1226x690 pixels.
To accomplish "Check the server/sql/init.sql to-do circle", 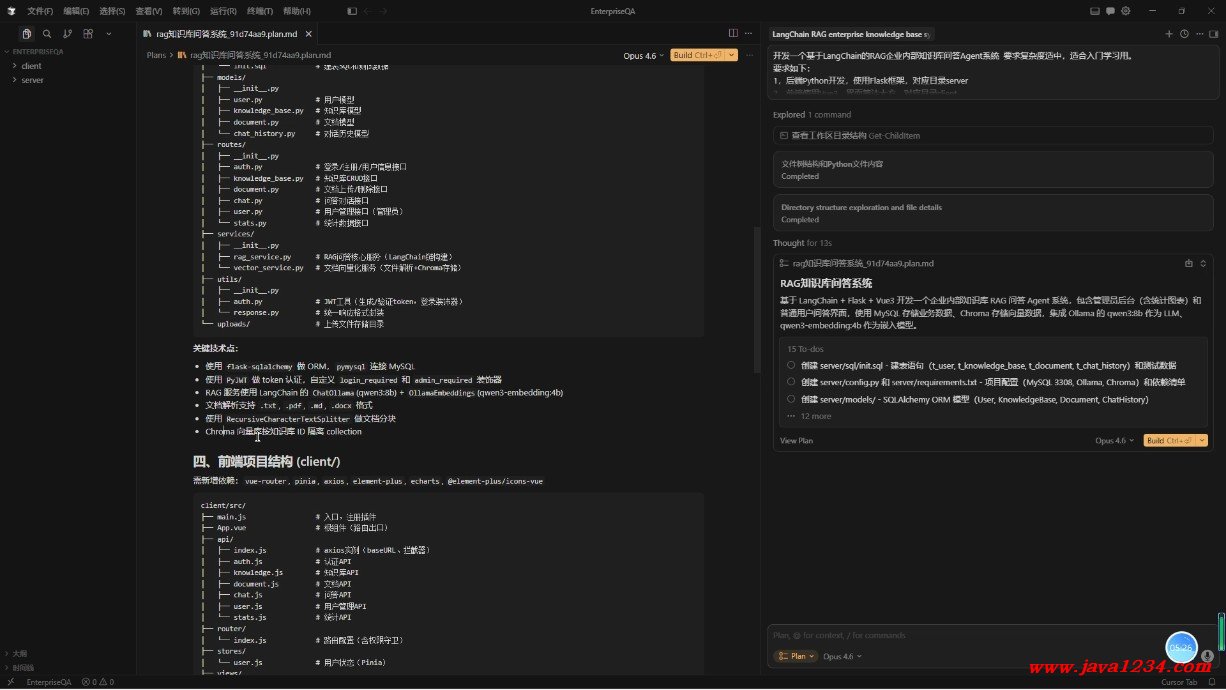I will click(791, 366).
